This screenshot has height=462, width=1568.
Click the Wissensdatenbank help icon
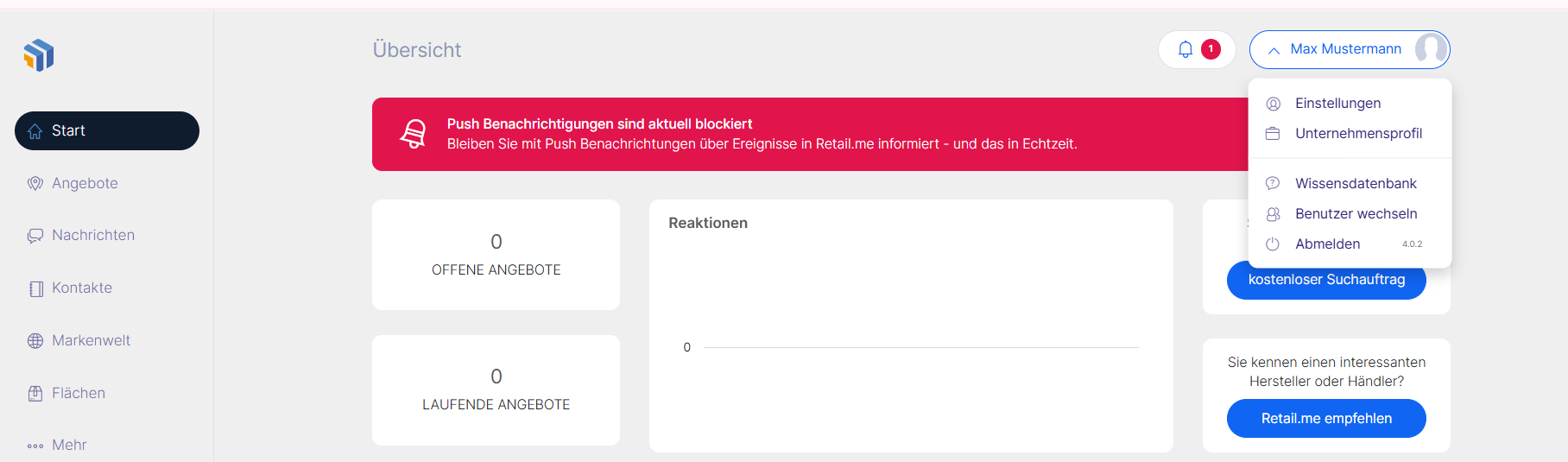tap(1273, 183)
